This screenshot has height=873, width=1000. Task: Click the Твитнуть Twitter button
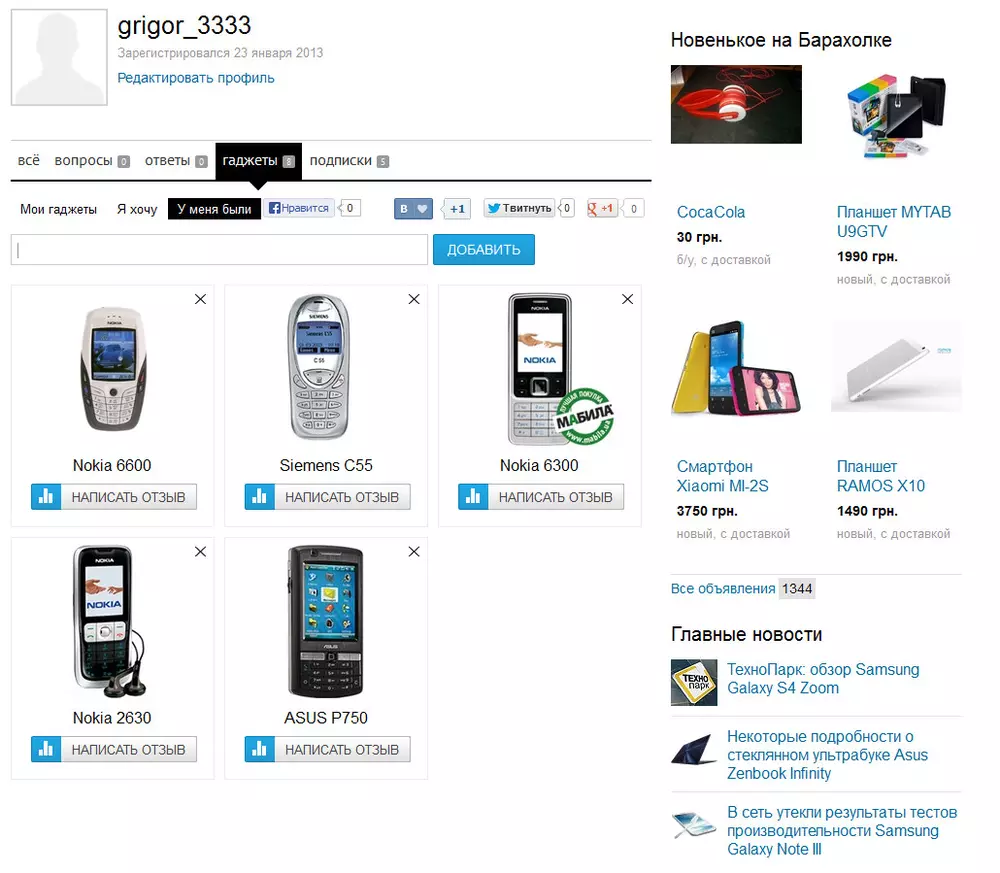click(x=519, y=208)
